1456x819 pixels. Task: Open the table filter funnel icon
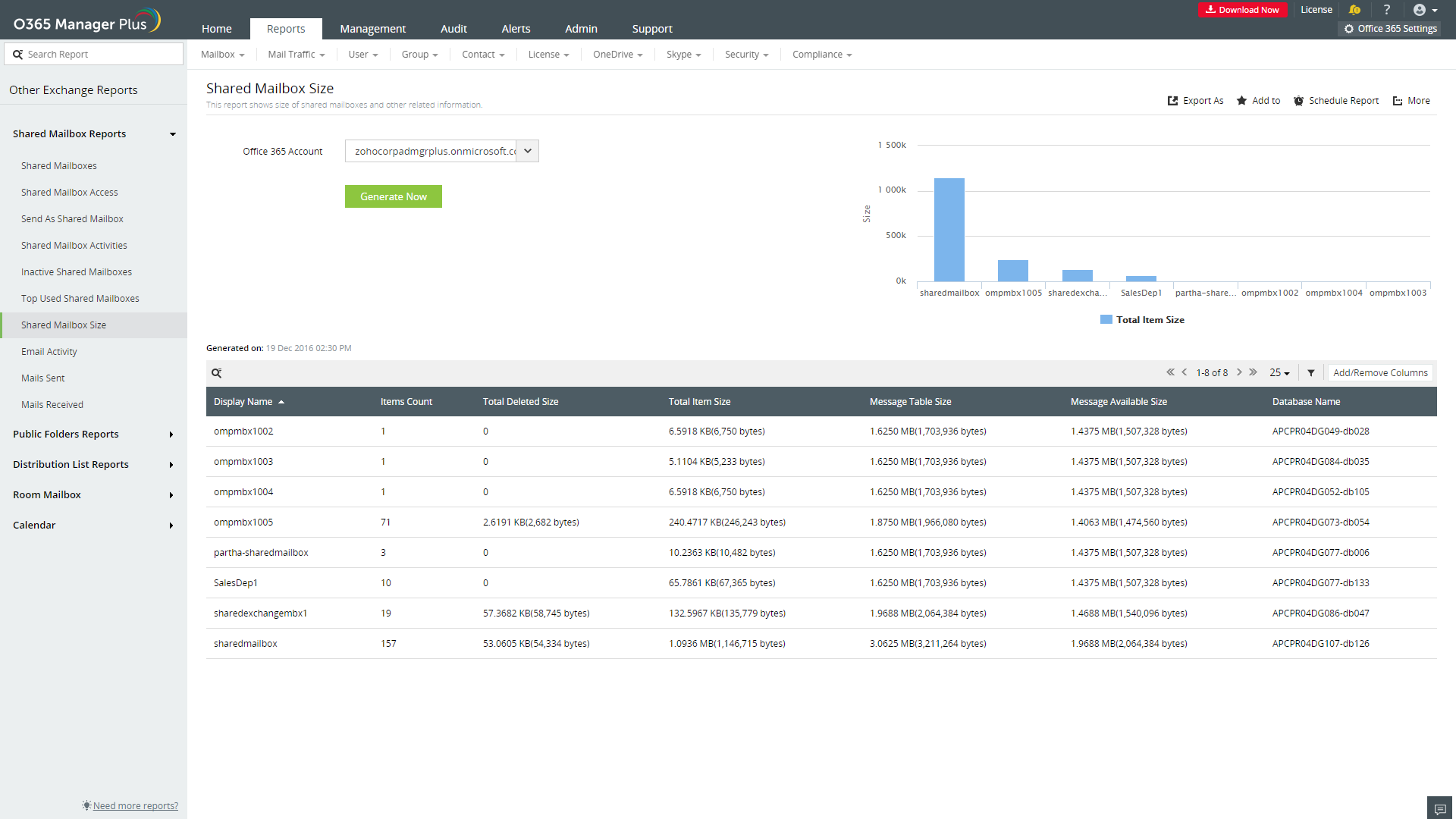pyautogui.click(x=1311, y=373)
